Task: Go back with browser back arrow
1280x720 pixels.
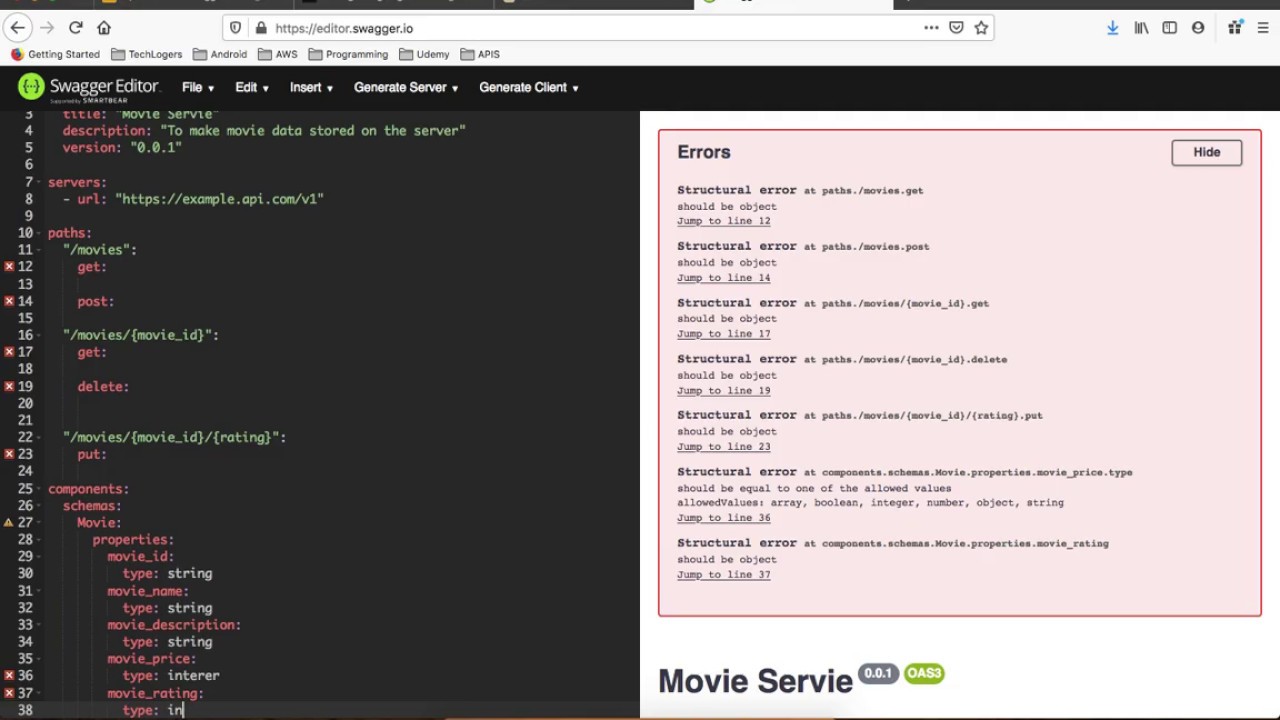Action: (18, 28)
